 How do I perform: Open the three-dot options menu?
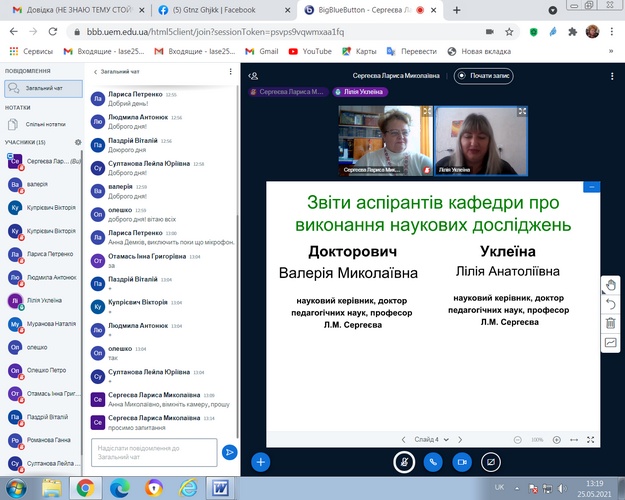pos(609,75)
